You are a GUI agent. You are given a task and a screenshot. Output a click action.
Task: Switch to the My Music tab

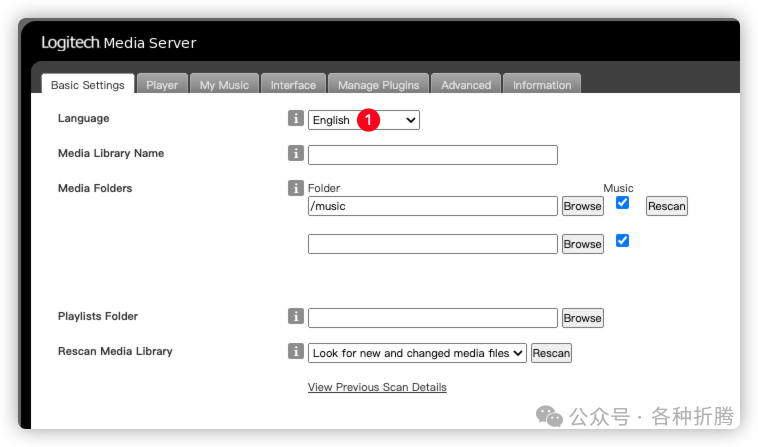[224, 85]
